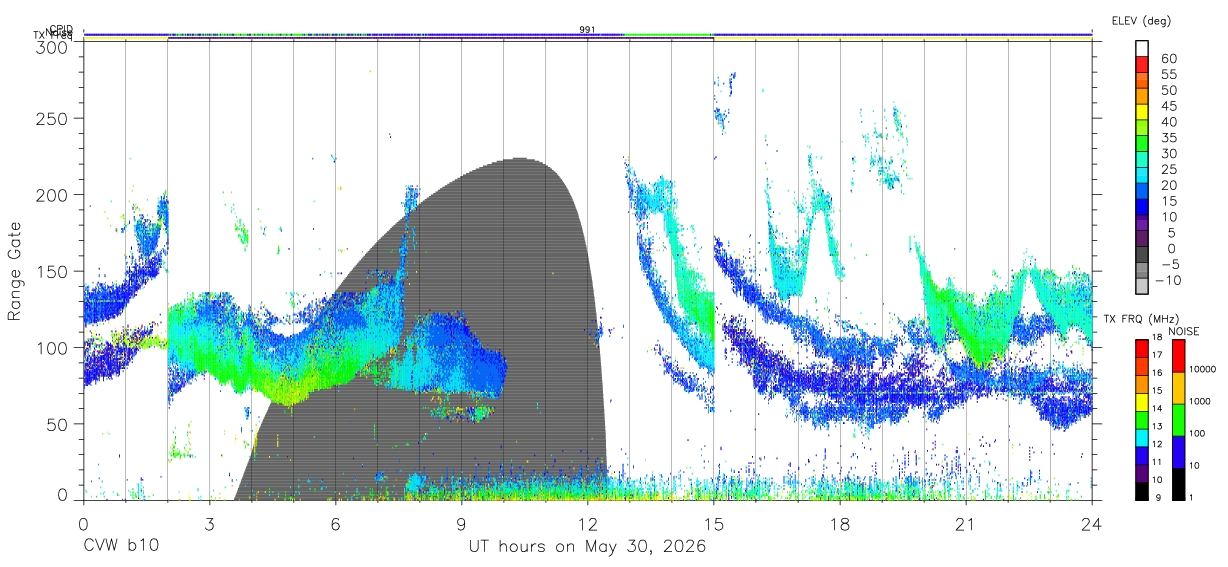The image size is (1228, 567).
Task: Click the '991' CPID value at top
Action: [x=588, y=30]
